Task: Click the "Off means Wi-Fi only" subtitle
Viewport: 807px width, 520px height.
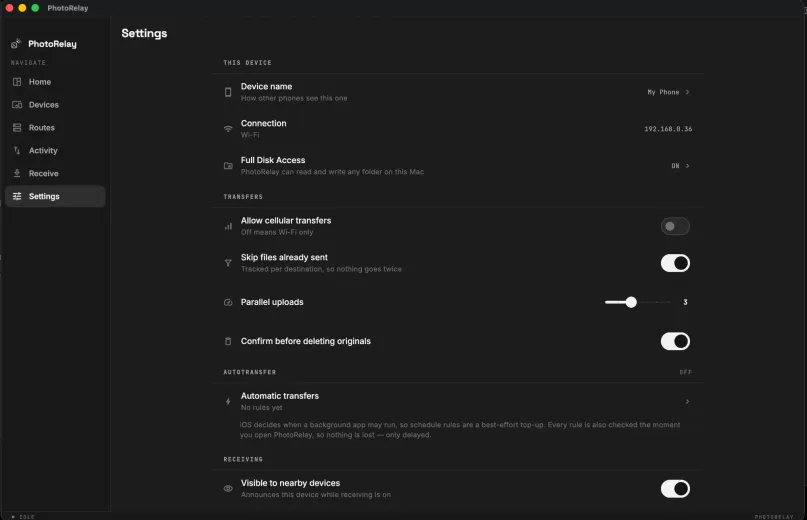Action: (x=277, y=232)
